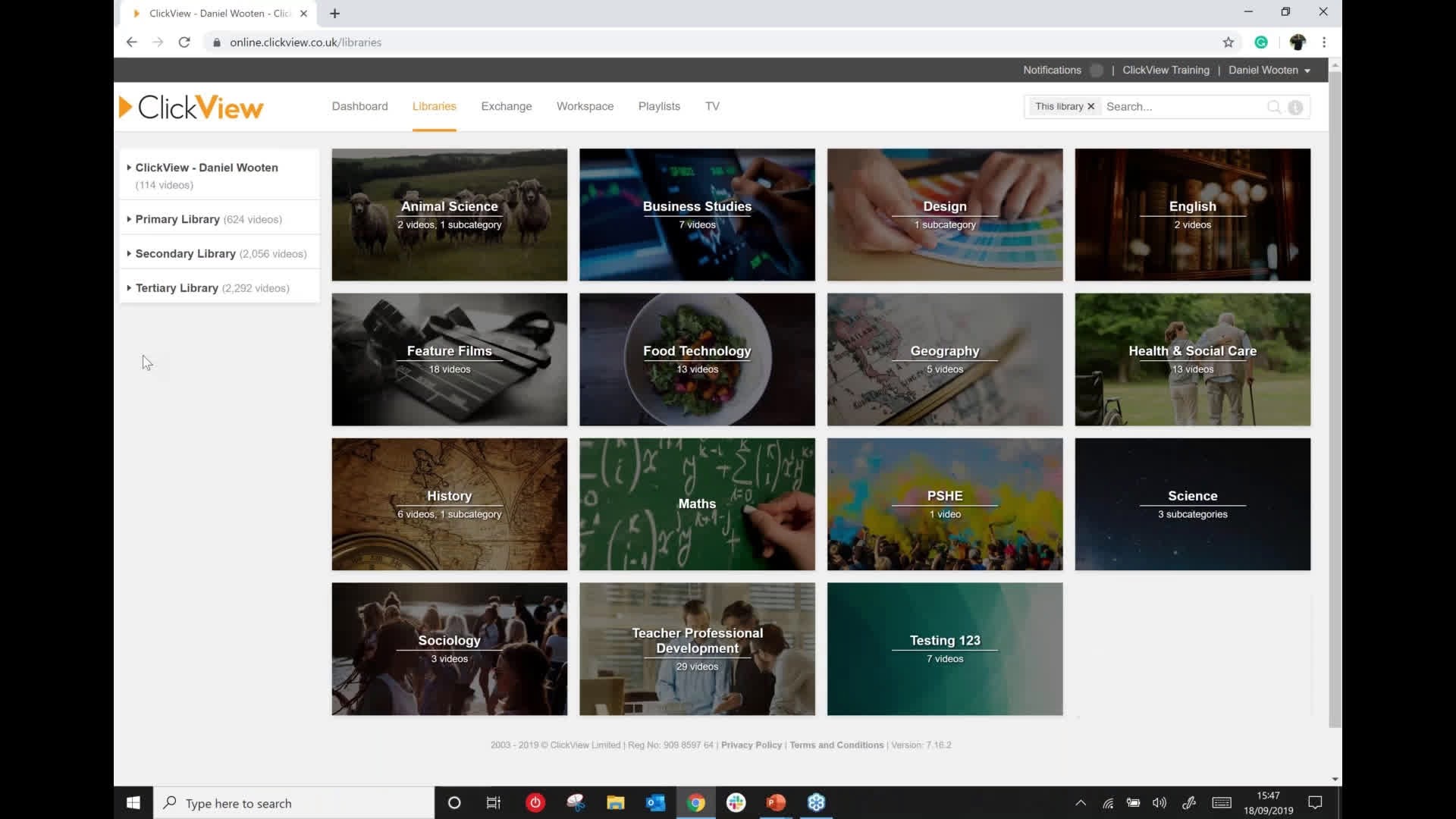1456x819 pixels.
Task: Switch to the Dashboard tab
Action: point(359,106)
